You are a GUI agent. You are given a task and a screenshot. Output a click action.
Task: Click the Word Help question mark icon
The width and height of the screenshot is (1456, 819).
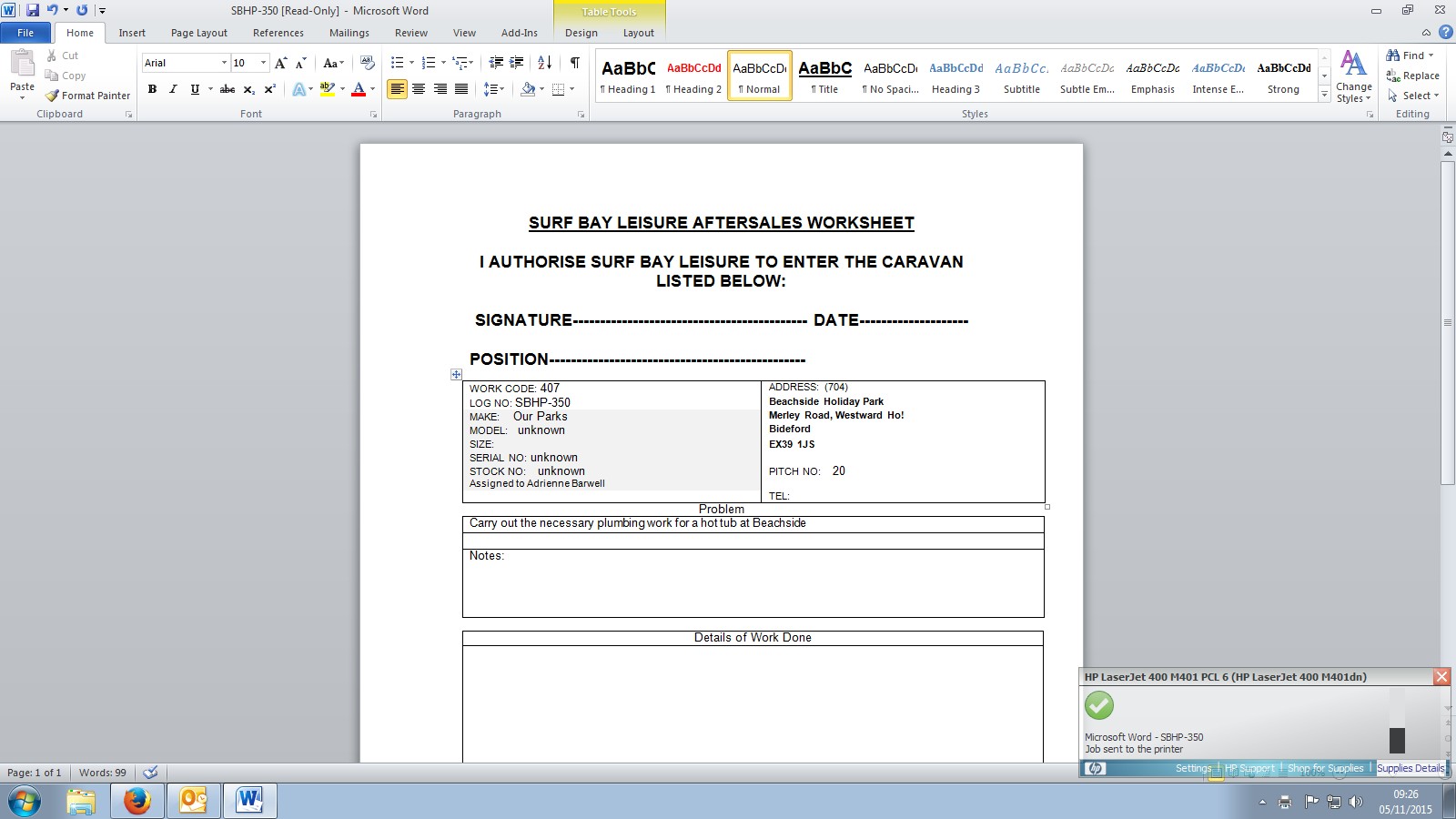(x=1445, y=32)
